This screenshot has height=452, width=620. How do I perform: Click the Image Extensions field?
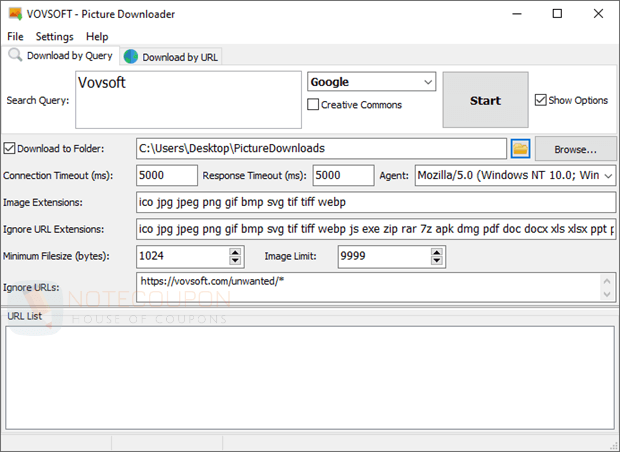(376, 202)
